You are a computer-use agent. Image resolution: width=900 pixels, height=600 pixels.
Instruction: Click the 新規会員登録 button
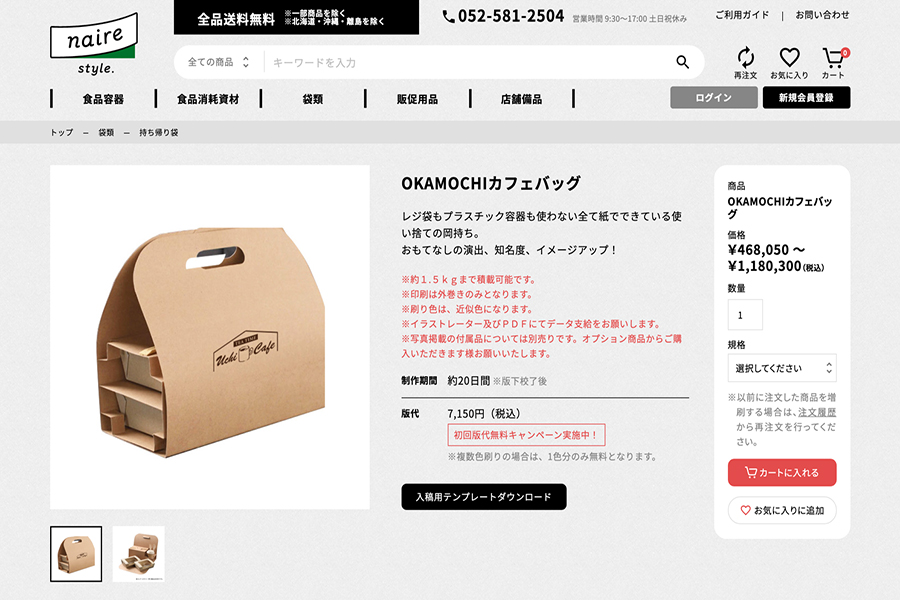[806, 98]
